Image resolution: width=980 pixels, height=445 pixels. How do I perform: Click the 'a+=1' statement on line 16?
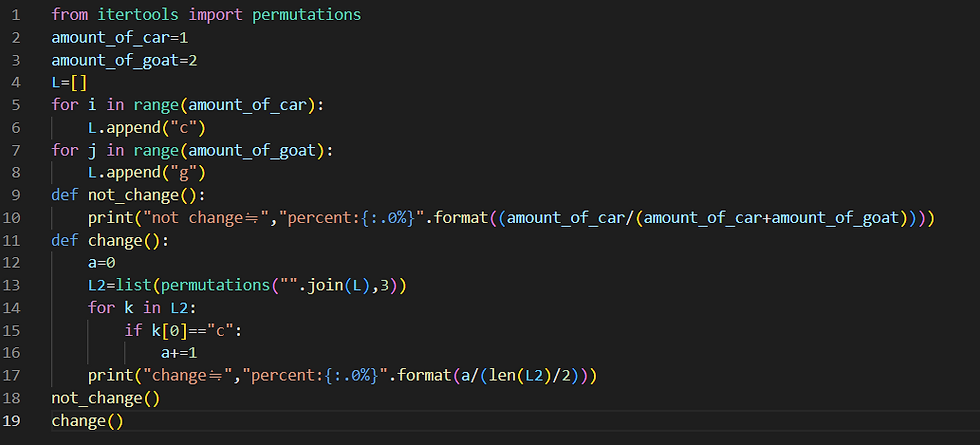point(179,352)
